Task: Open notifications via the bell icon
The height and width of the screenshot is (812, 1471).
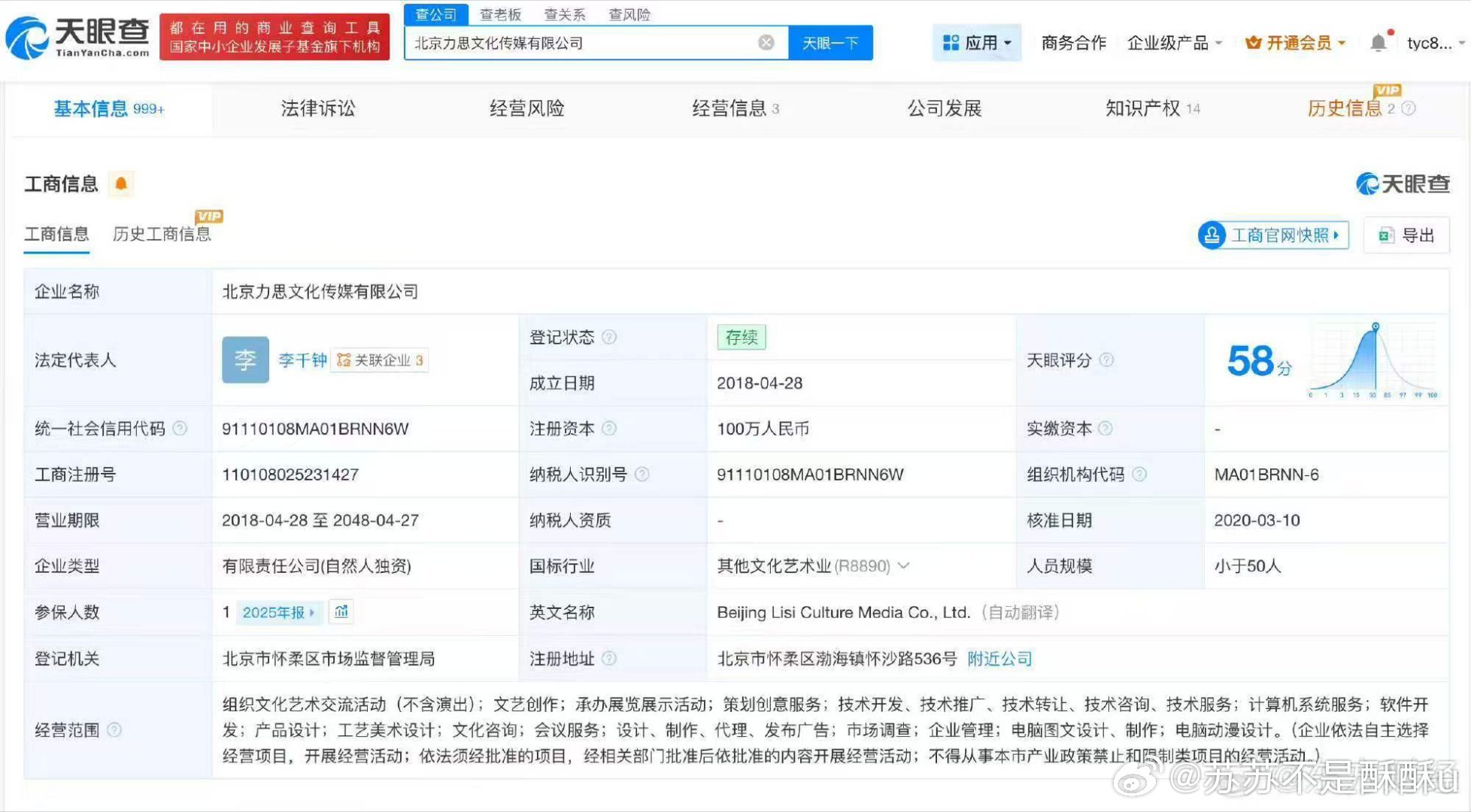Action: (1378, 41)
